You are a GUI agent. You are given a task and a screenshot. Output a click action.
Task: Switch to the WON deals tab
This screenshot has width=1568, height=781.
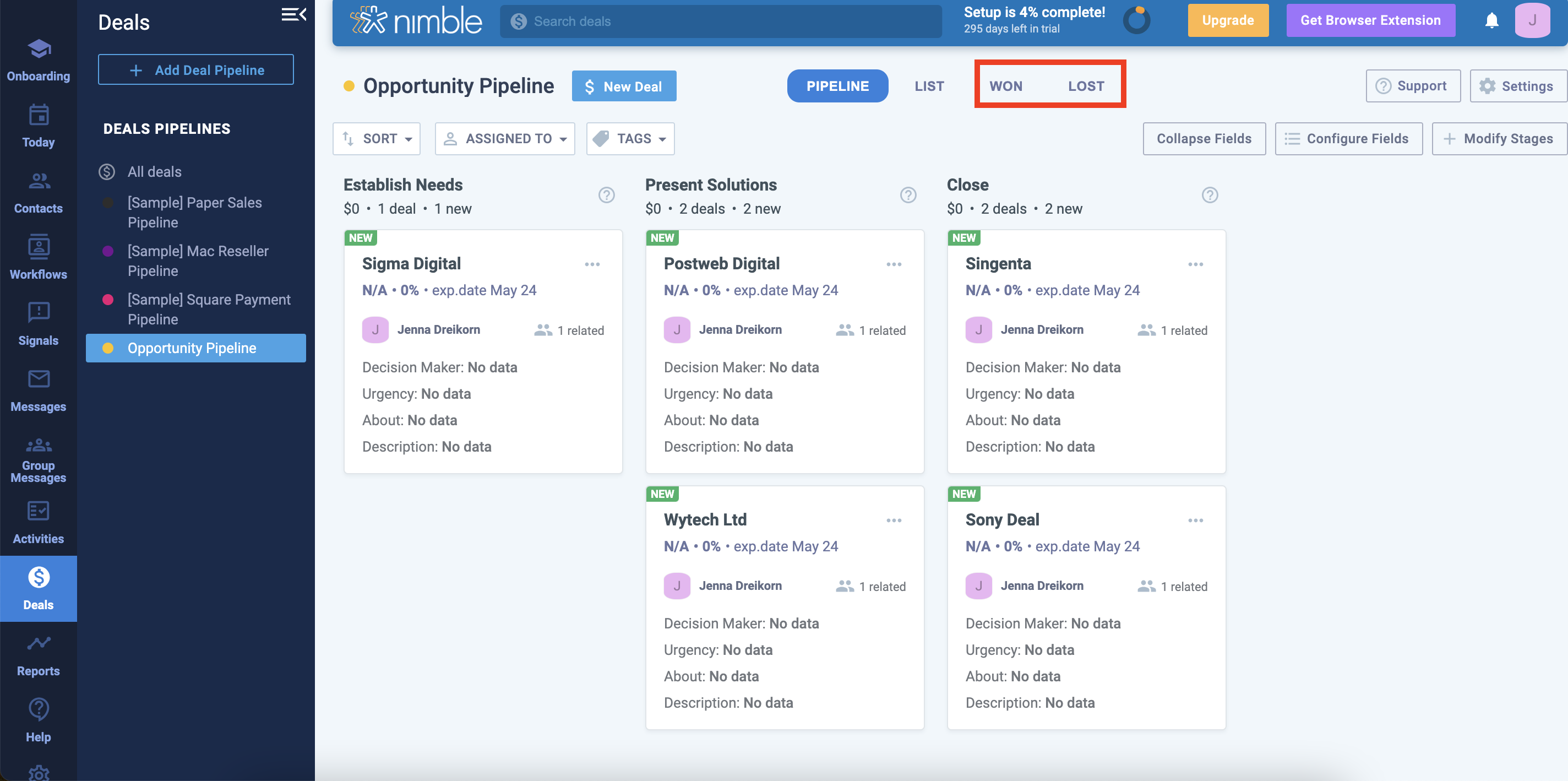coord(1005,86)
